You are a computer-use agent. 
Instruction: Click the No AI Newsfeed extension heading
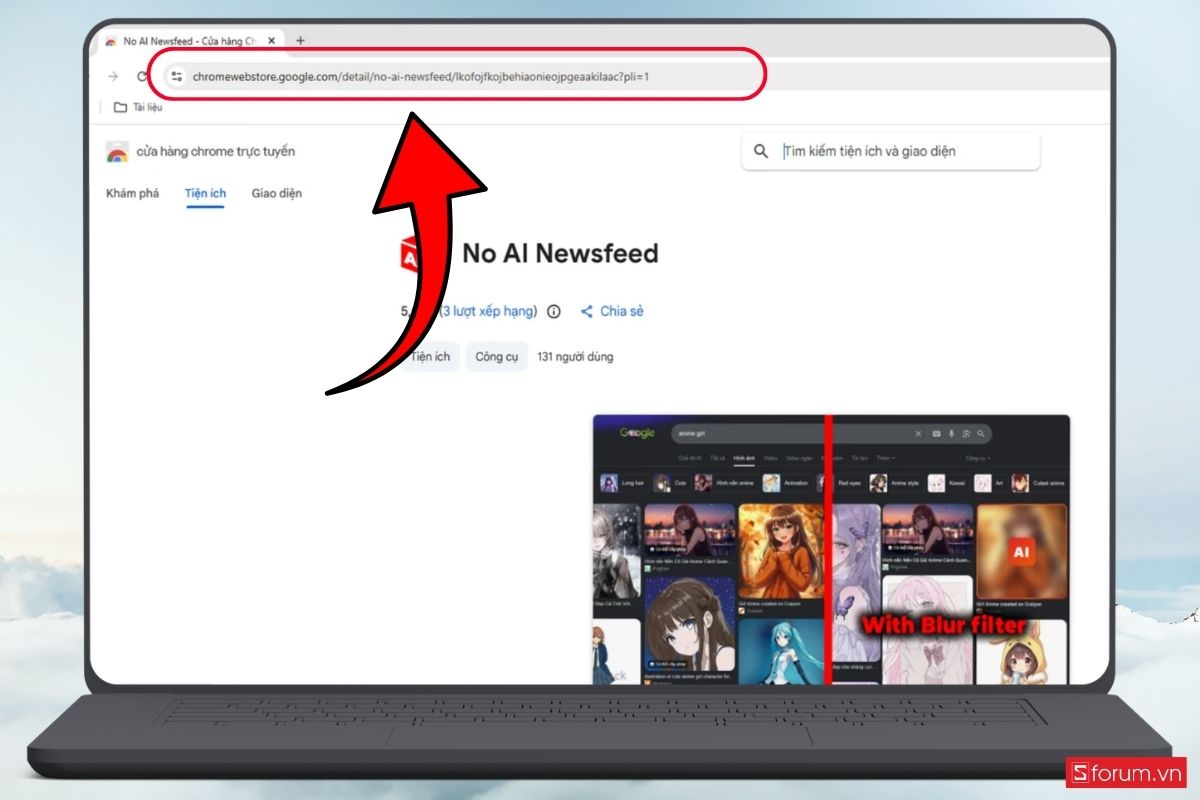click(560, 254)
